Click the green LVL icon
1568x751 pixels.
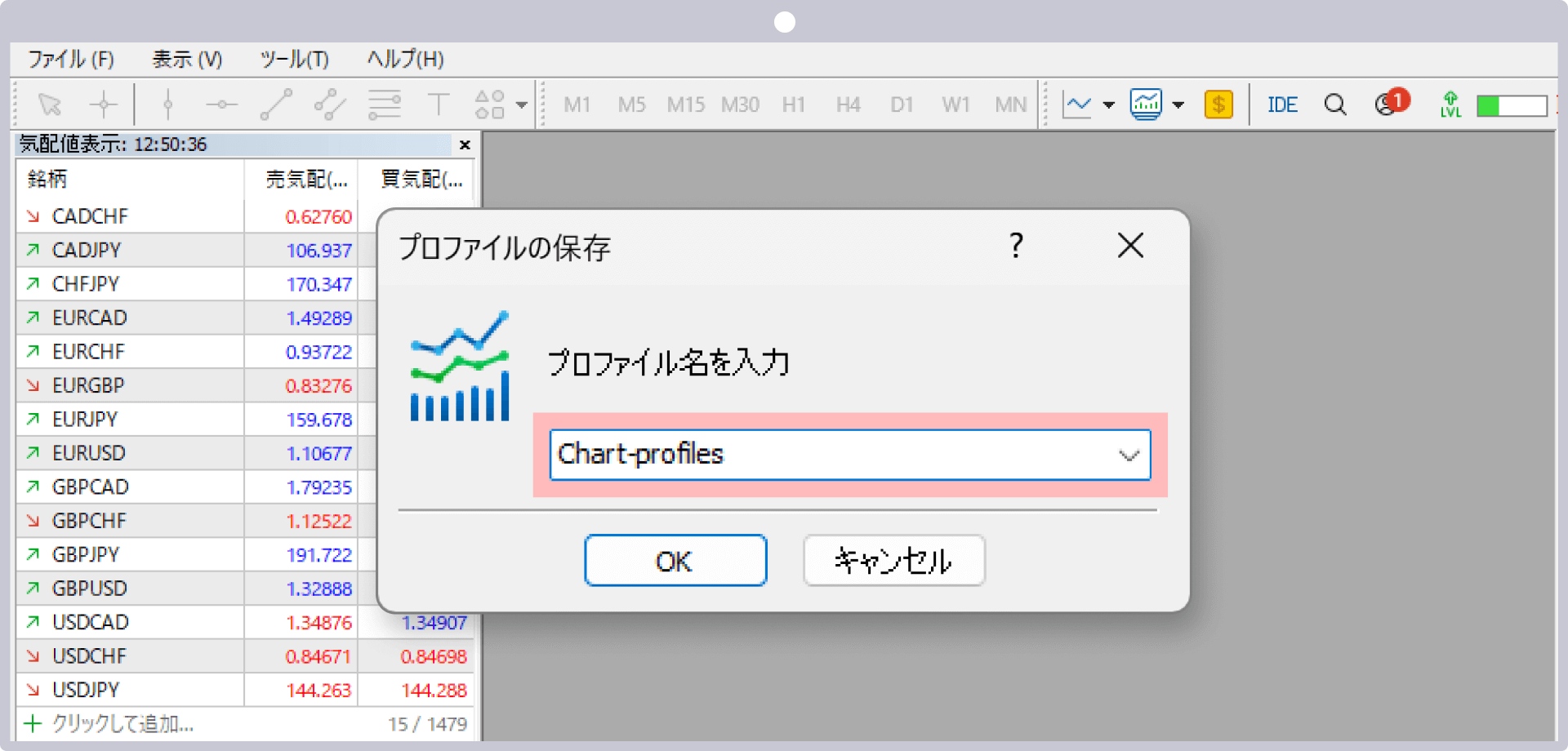1450,104
